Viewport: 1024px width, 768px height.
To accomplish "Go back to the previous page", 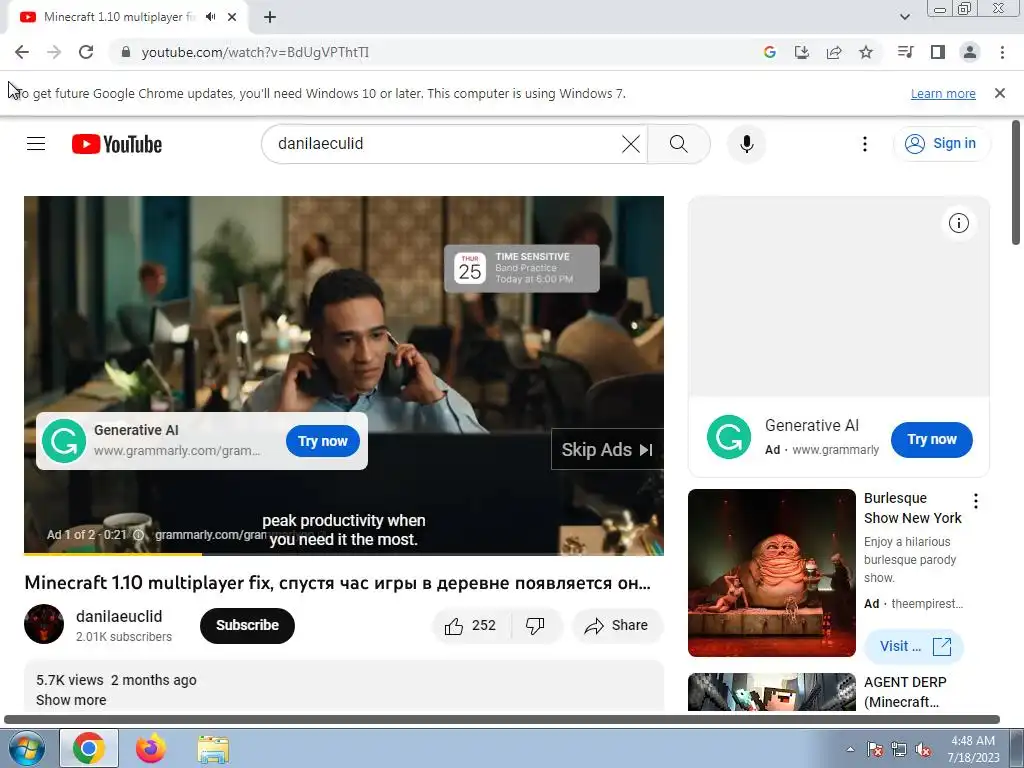I will [x=22, y=52].
